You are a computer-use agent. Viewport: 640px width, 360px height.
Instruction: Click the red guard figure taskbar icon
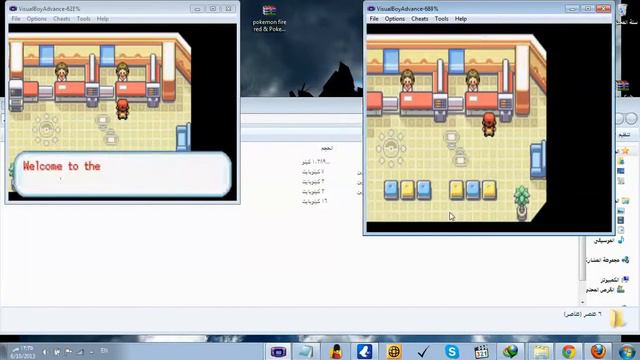click(336, 351)
